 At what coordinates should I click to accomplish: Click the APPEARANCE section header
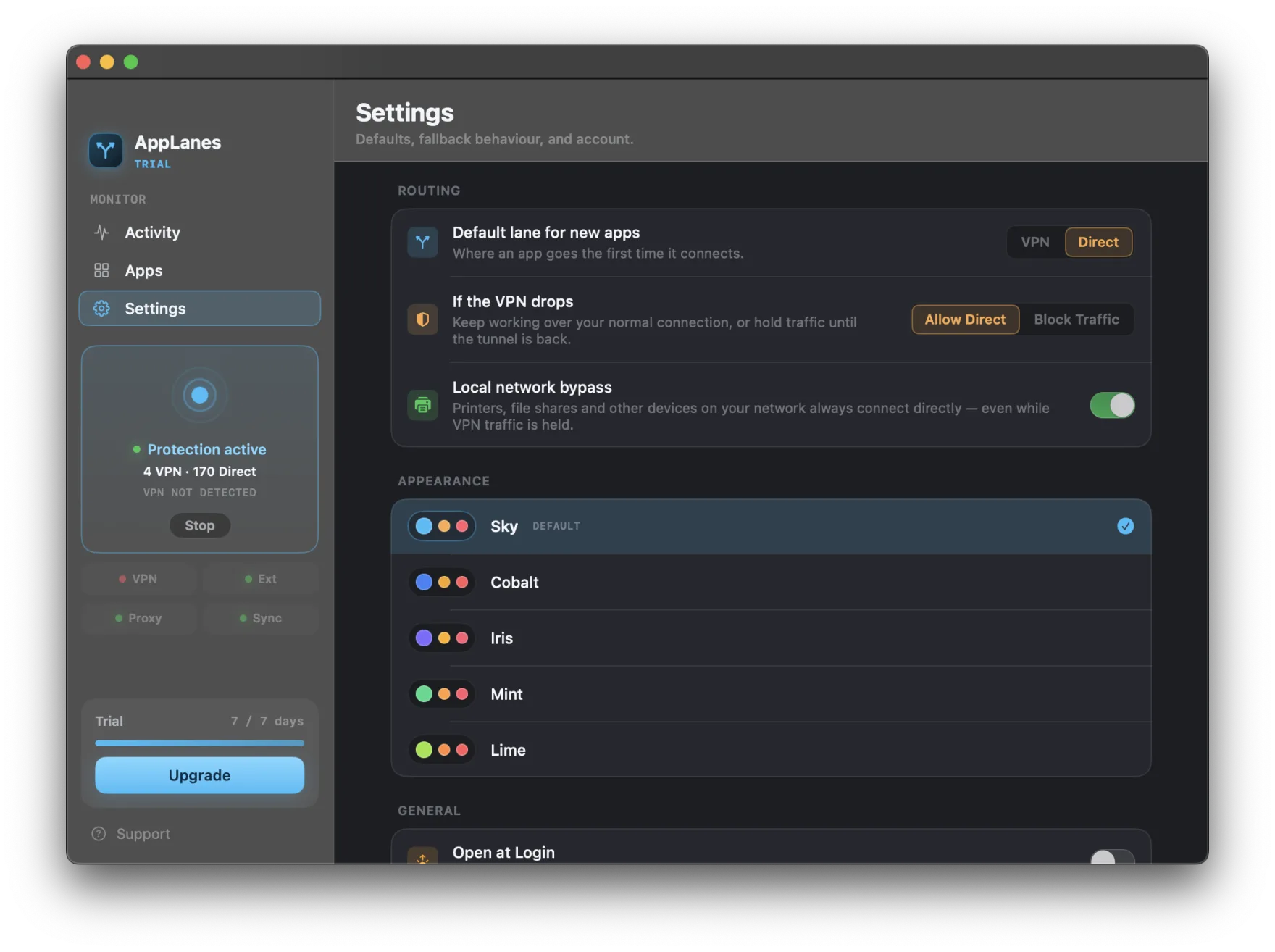coord(443,481)
